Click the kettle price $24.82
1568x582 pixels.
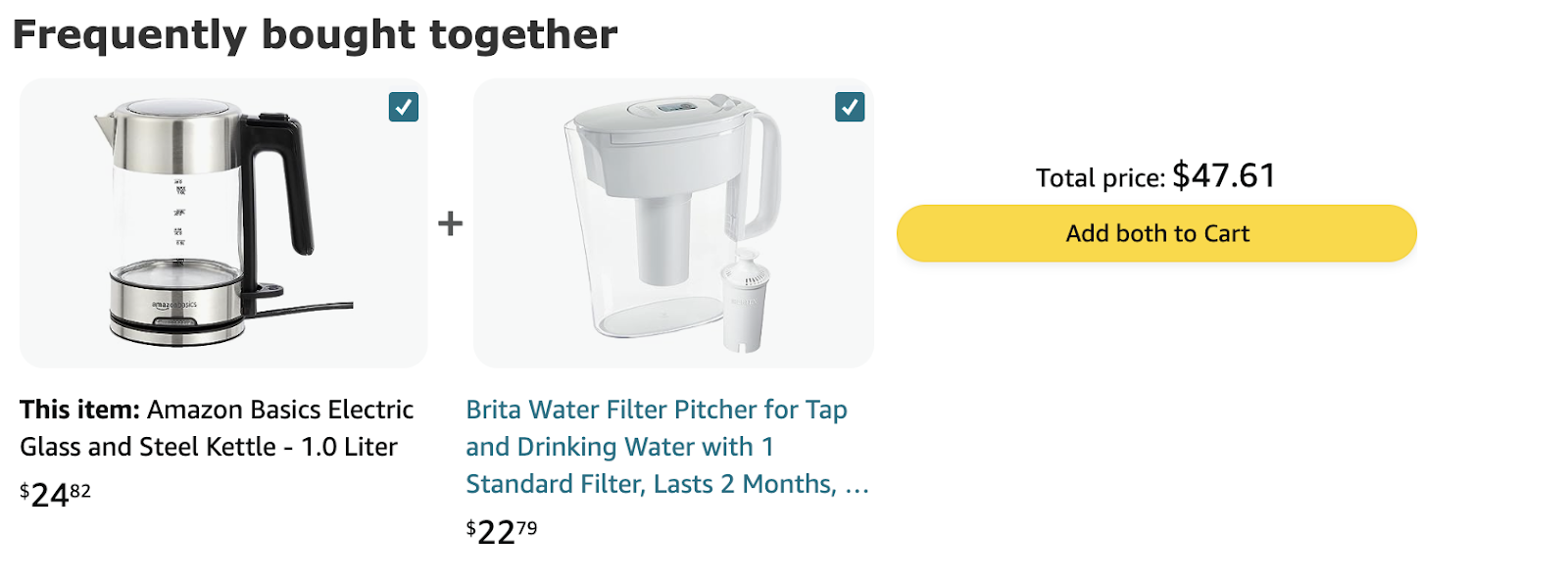pos(55,494)
